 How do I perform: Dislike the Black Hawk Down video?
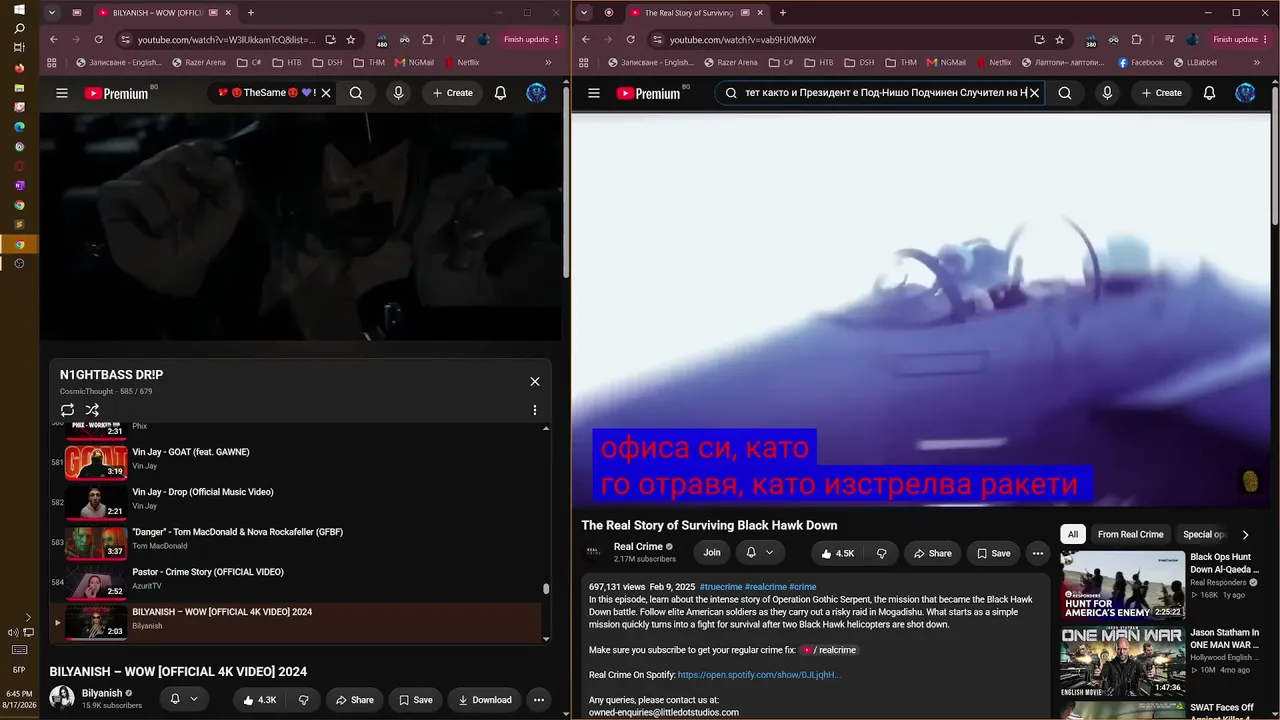(x=882, y=553)
